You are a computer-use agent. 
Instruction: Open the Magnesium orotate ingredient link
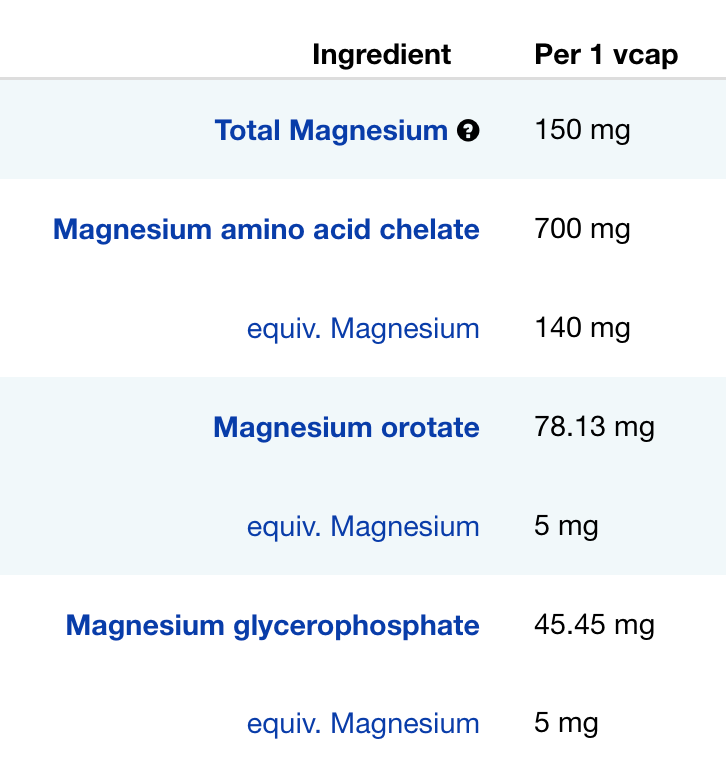coord(346,428)
